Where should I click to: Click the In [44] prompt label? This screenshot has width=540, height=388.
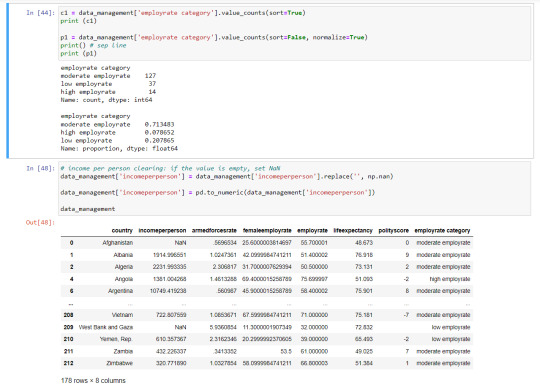40,13
